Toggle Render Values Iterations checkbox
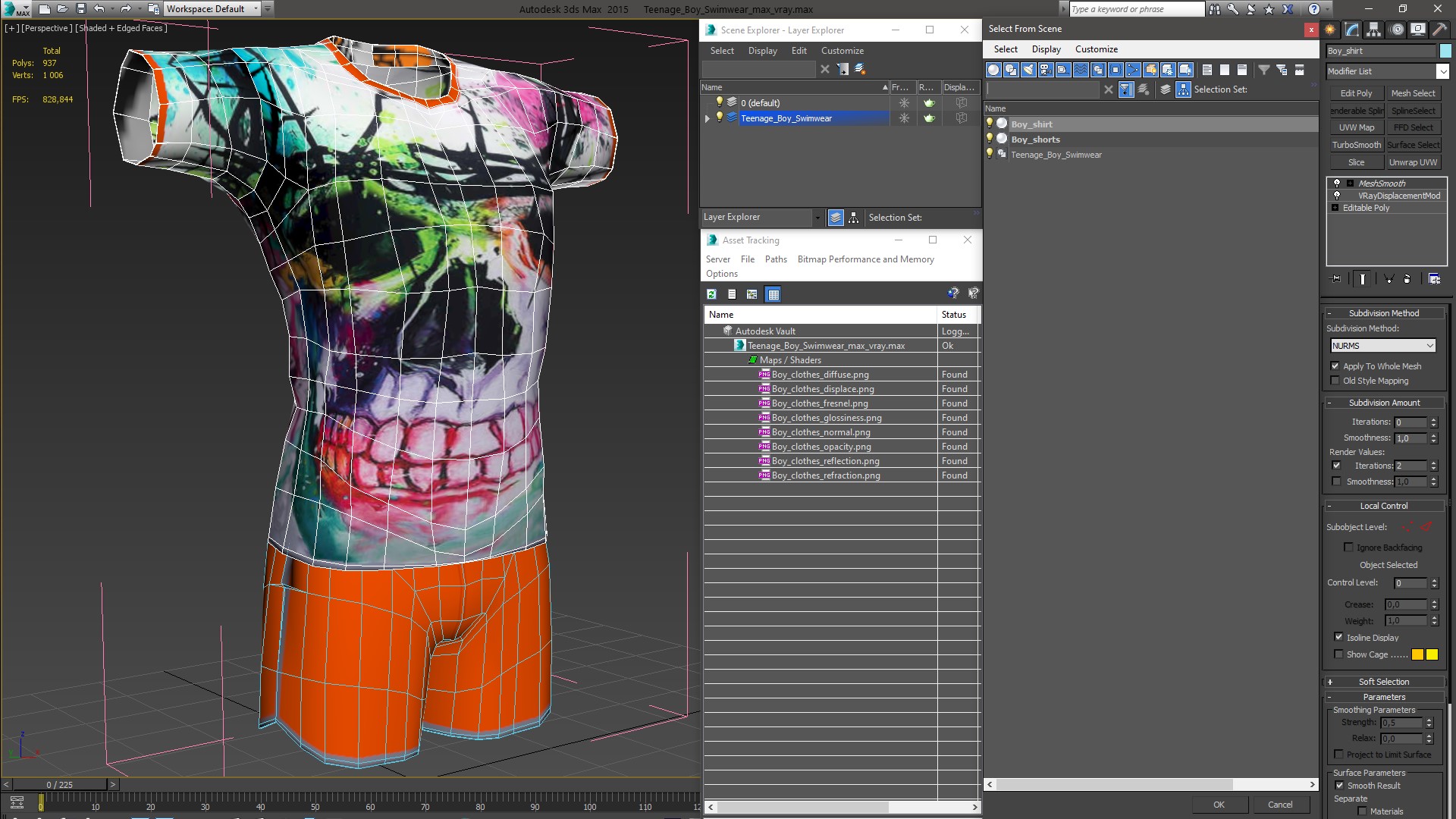Screen dimensions: 1456x819 [1336, 466]
